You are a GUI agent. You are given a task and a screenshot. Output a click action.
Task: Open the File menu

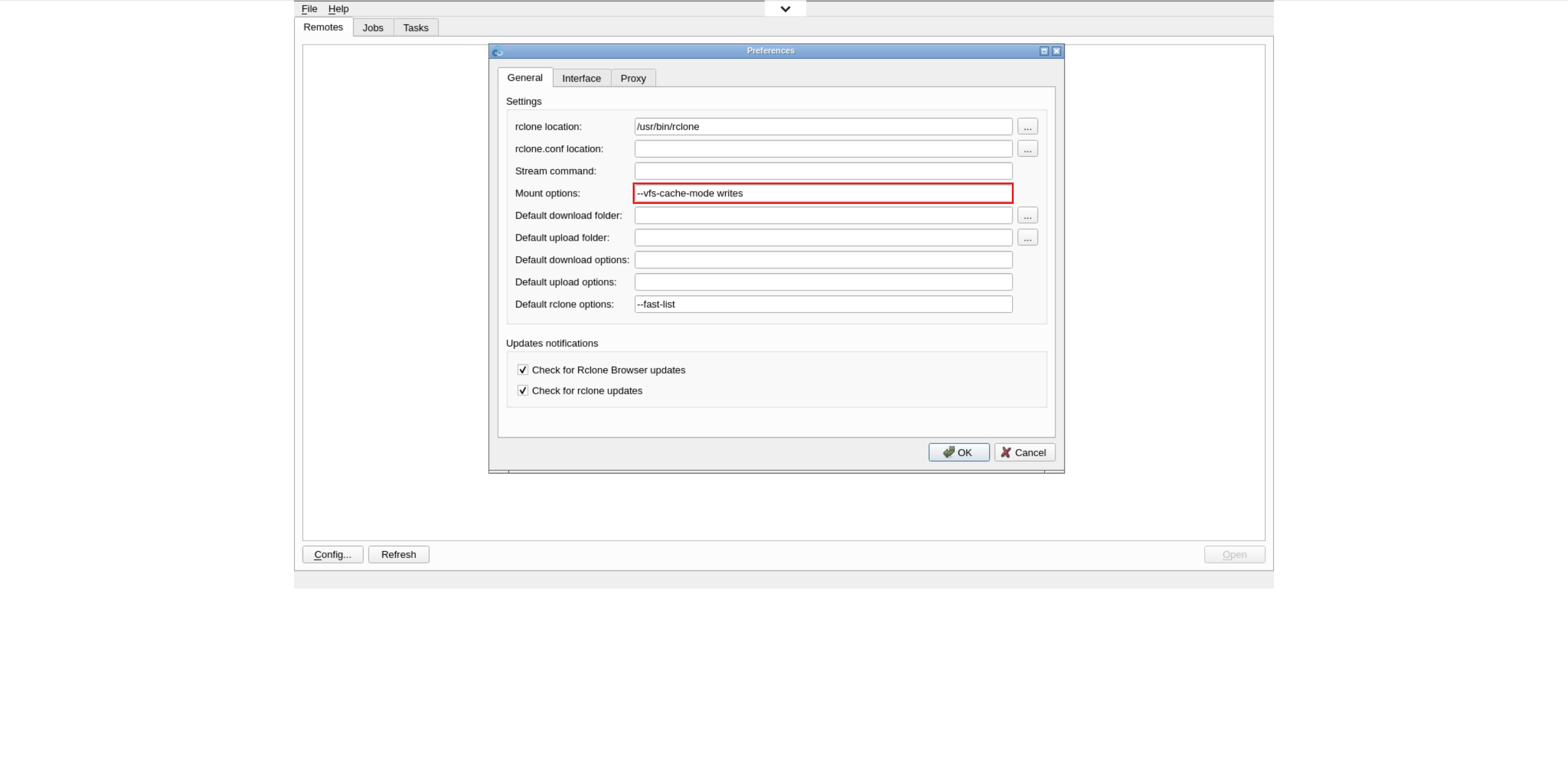(x=309, y=9)
